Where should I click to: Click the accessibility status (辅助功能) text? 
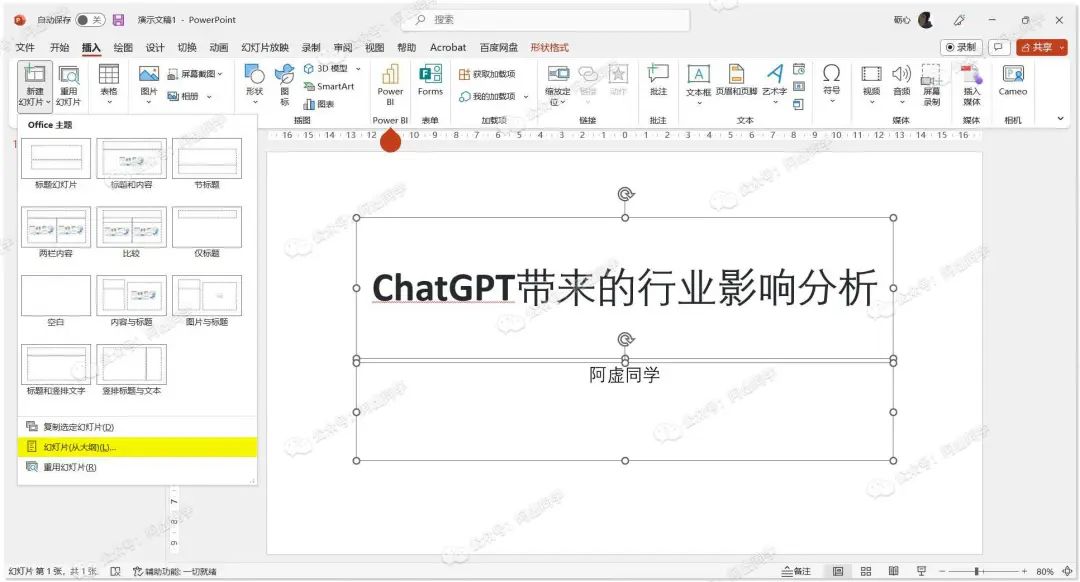[175, 571]
